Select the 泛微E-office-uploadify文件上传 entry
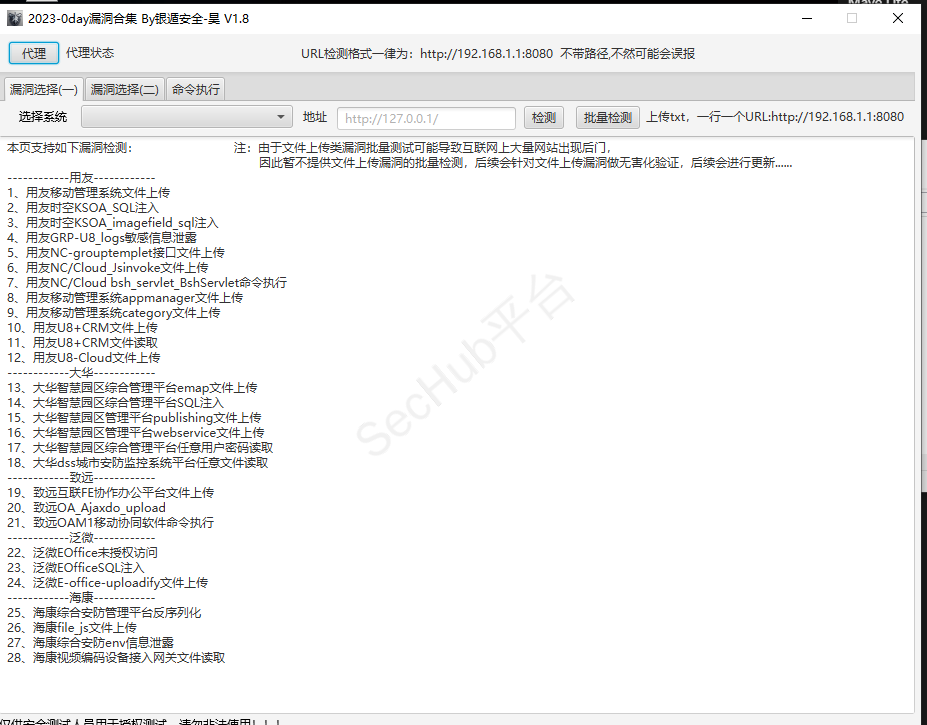927x725 pixels. (96, 582)
